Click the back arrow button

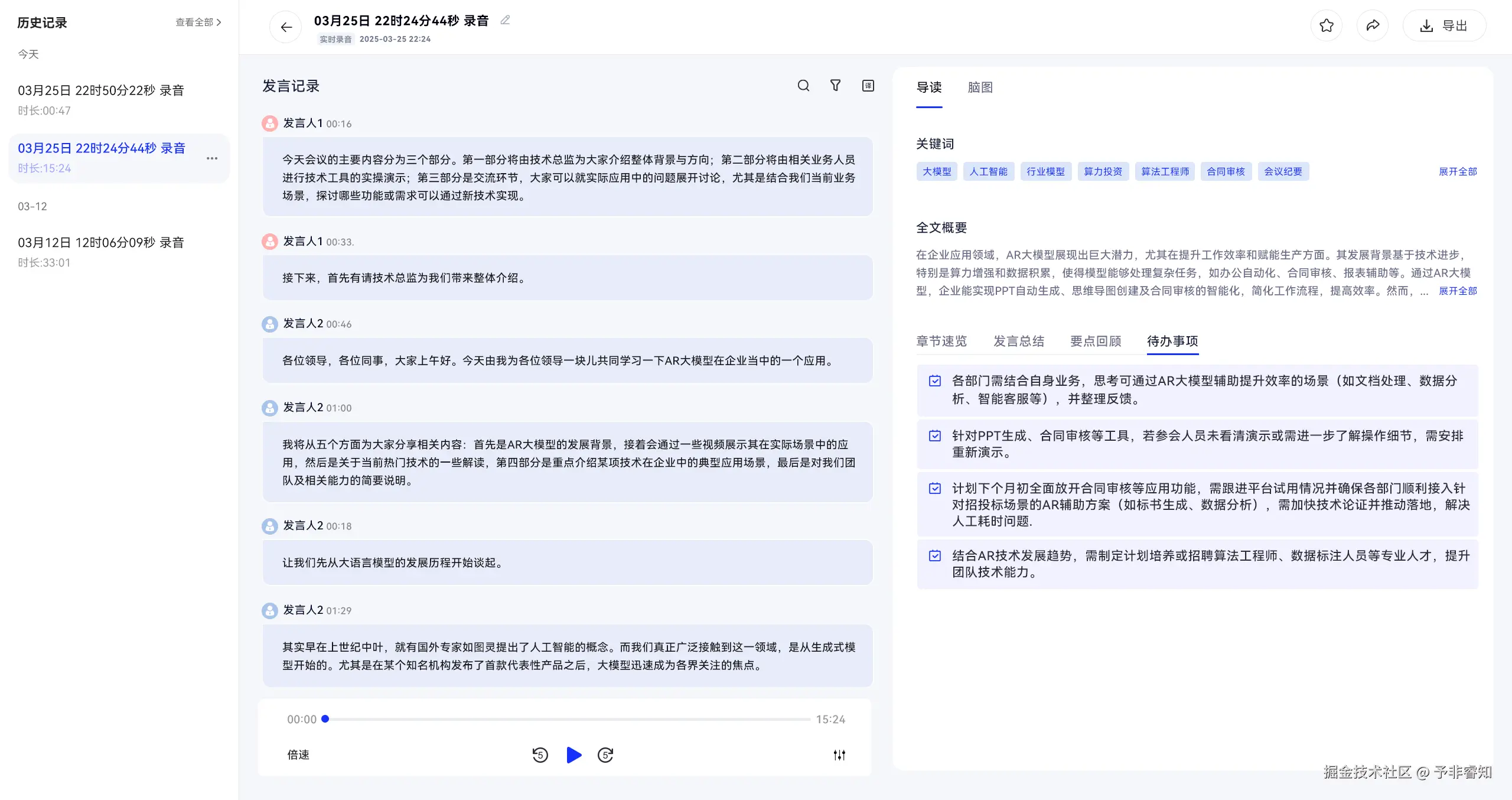click(x=286, y=27)
